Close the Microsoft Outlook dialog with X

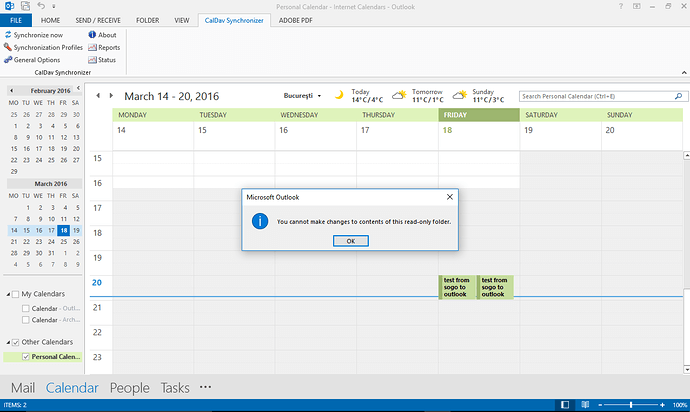pos(450,197)
